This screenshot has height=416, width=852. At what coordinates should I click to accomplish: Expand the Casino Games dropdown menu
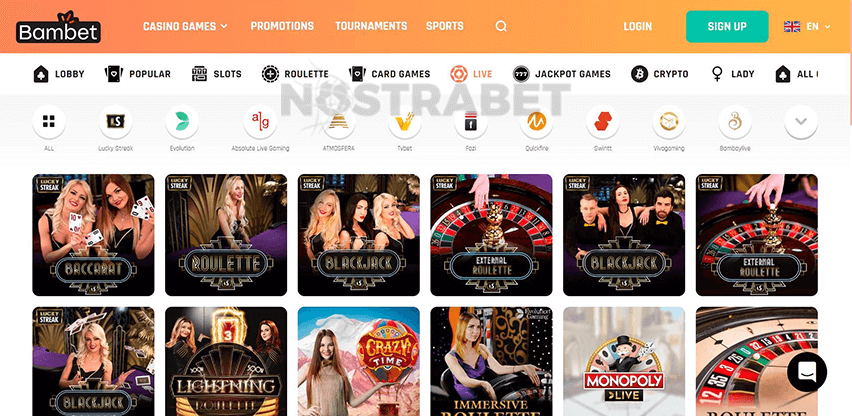(185, 26)
